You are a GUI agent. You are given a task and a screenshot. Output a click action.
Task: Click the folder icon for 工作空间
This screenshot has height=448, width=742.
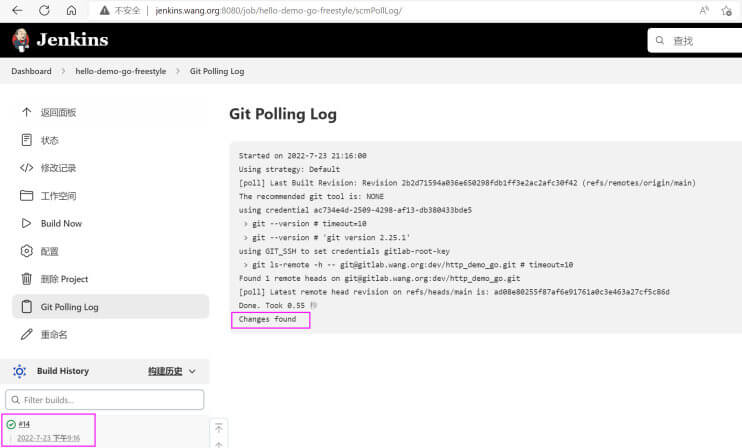point(26,195)
